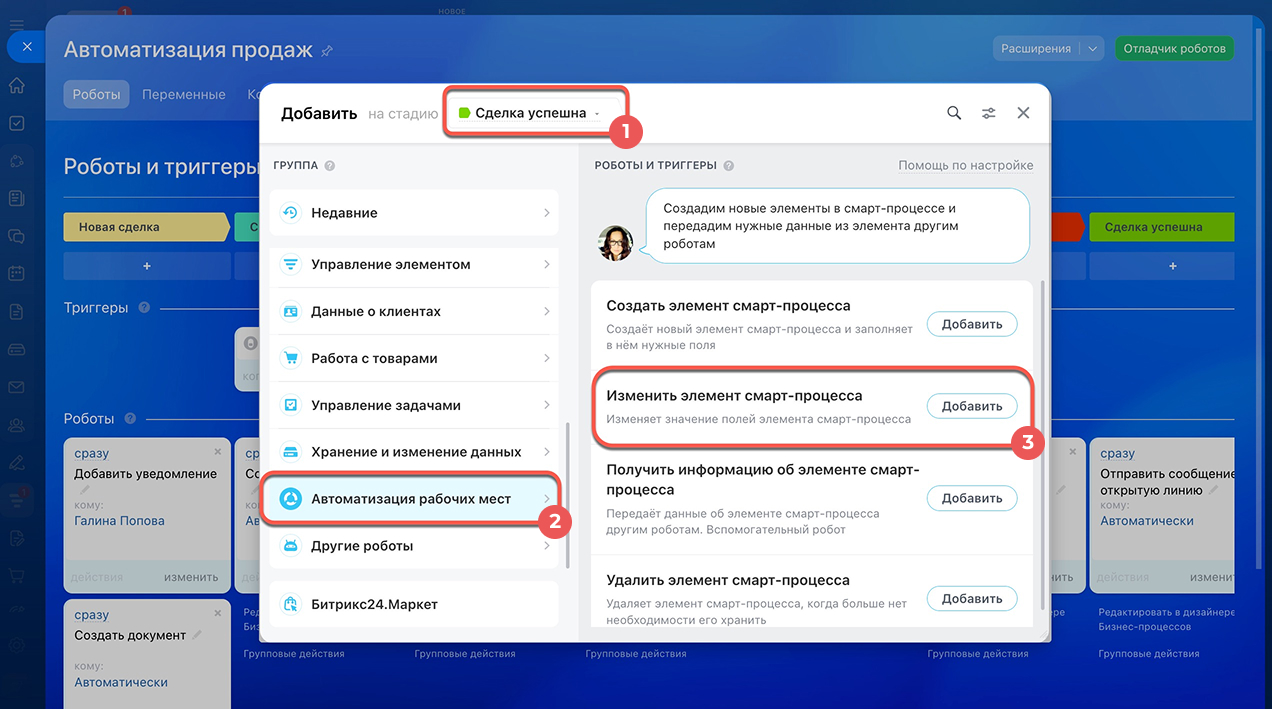Click the pin icon next to Автоматизация продаж

click(x=327, y=50)
